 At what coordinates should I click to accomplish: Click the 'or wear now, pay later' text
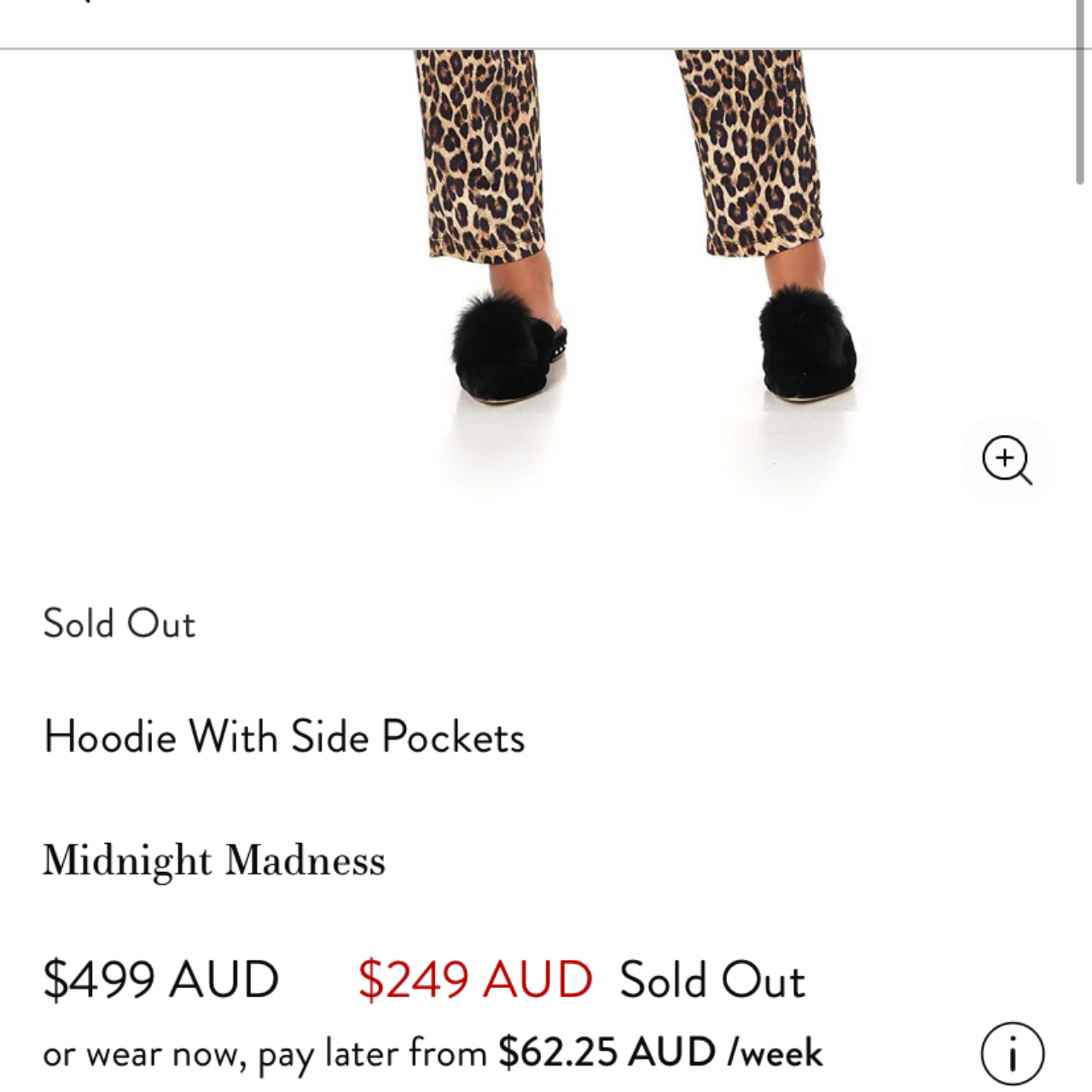click(264, 1054)
